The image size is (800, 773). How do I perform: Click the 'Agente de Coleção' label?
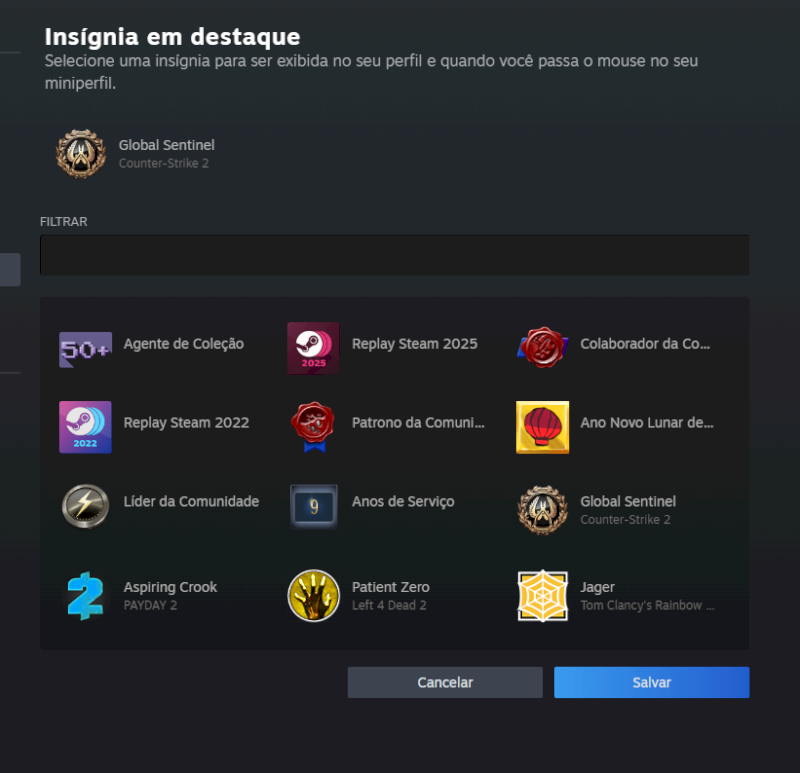click(x=184, y=344)
